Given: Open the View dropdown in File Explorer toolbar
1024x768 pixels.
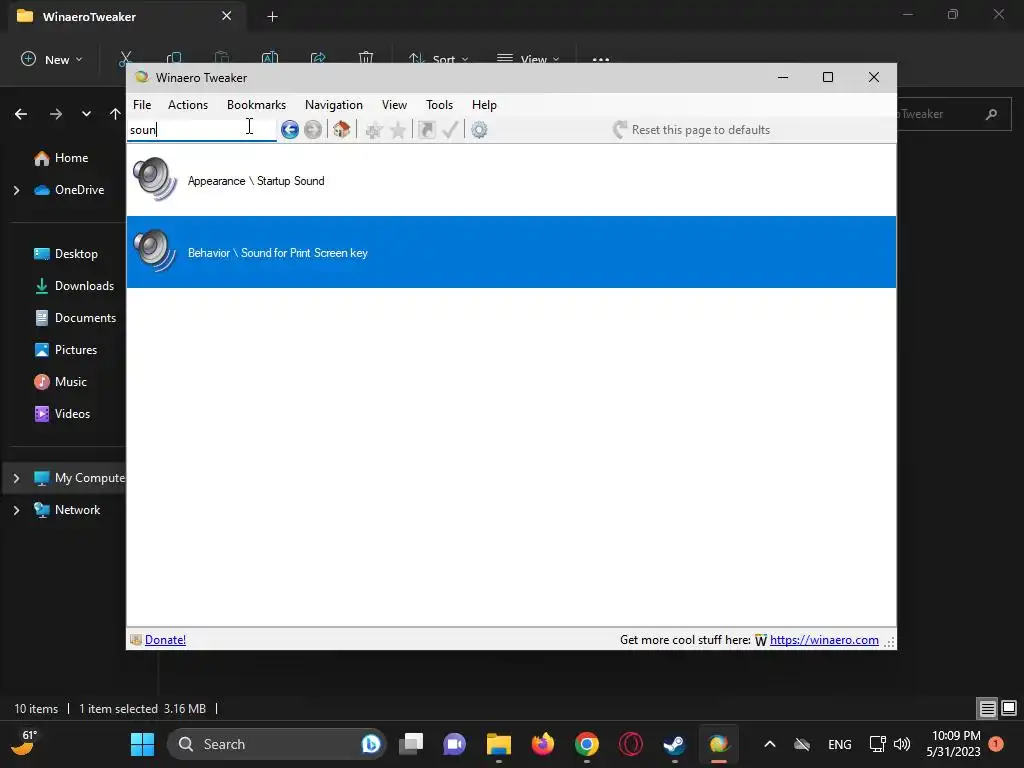Looking at the screenshot, I should coord(528,59).
